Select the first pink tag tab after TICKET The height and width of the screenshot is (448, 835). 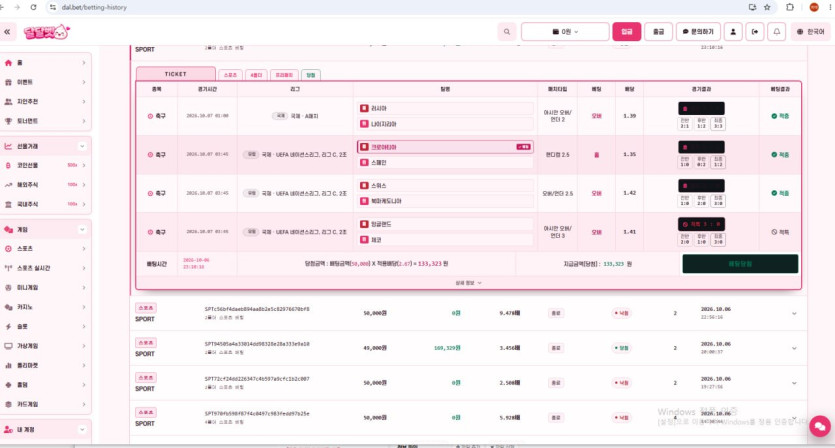[230, 75]
